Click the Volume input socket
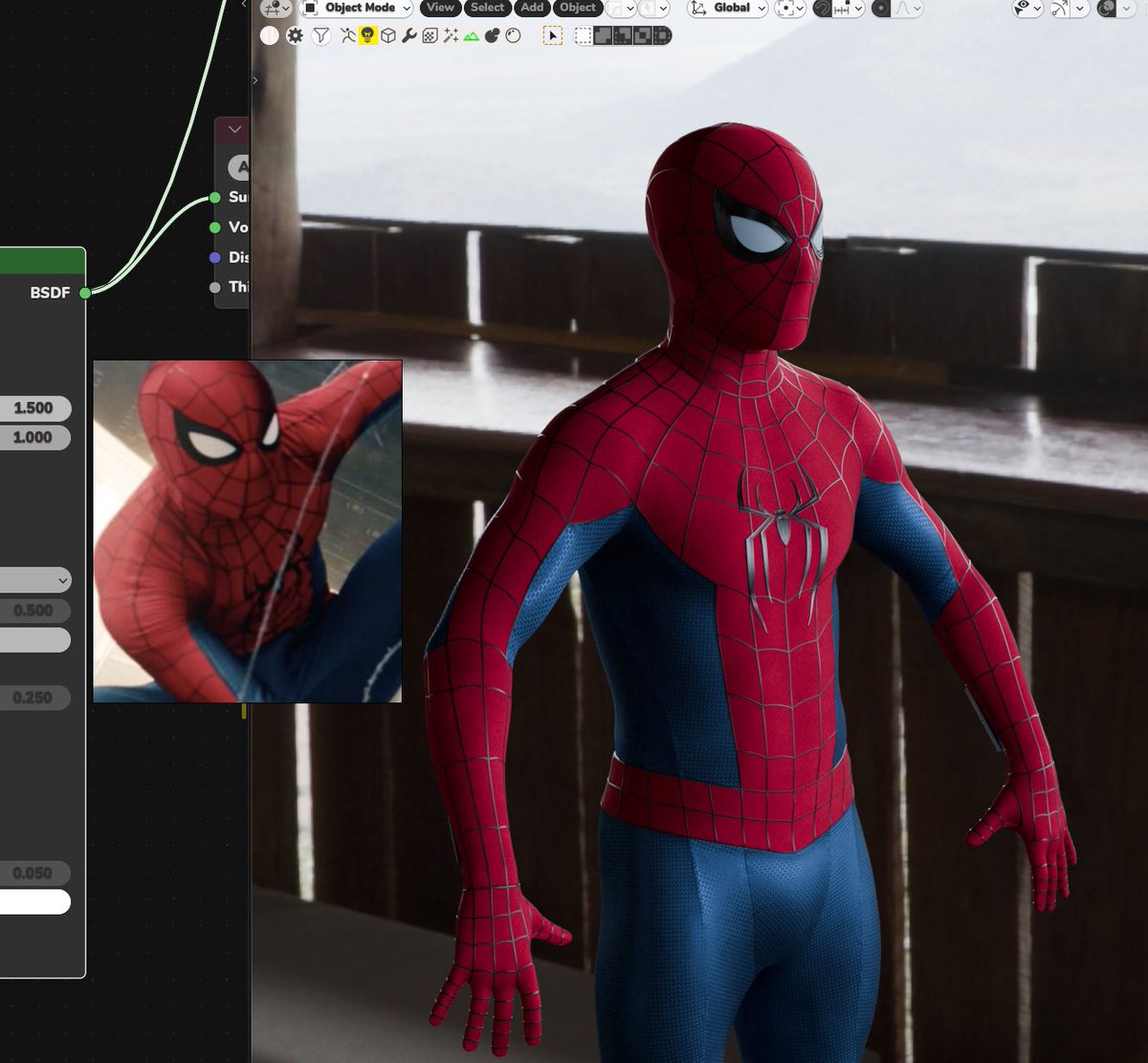Screen dimensions: 1148x1063 click(x=215, y=228)
